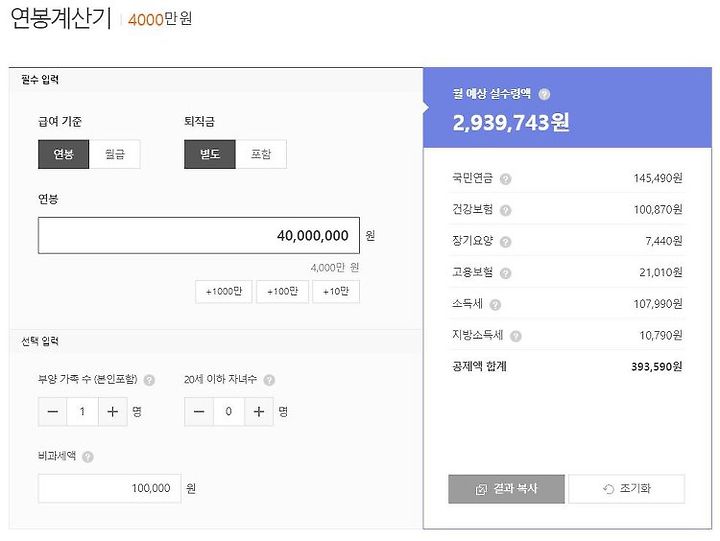The width and height of the screenshot is (720, 541).
Task: Decrease 20세 이하 자녀수 with minus
Action: (x=199, y=412)
